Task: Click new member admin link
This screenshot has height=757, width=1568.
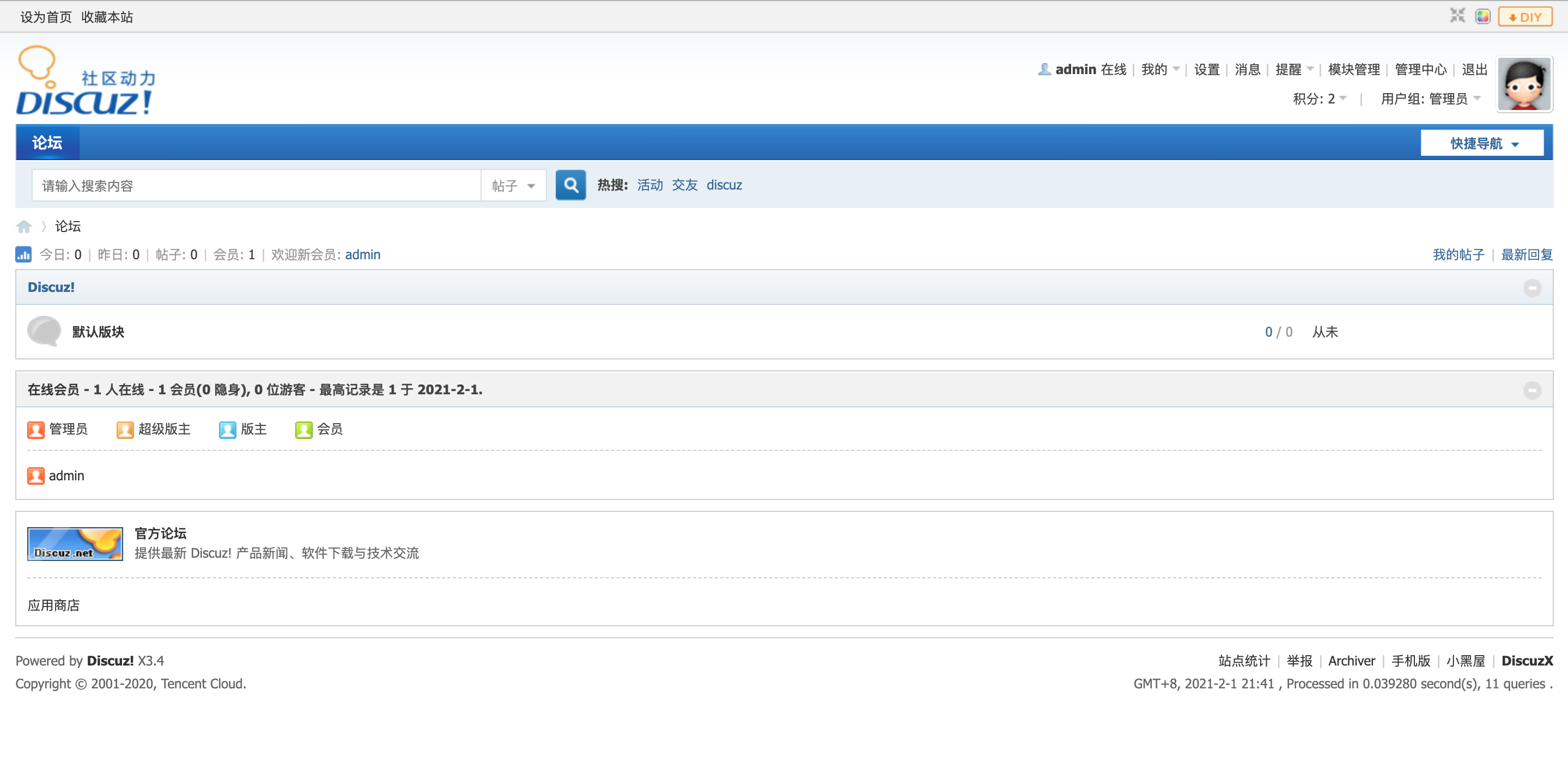Action: pyautogui.click(x=363, y=254)
